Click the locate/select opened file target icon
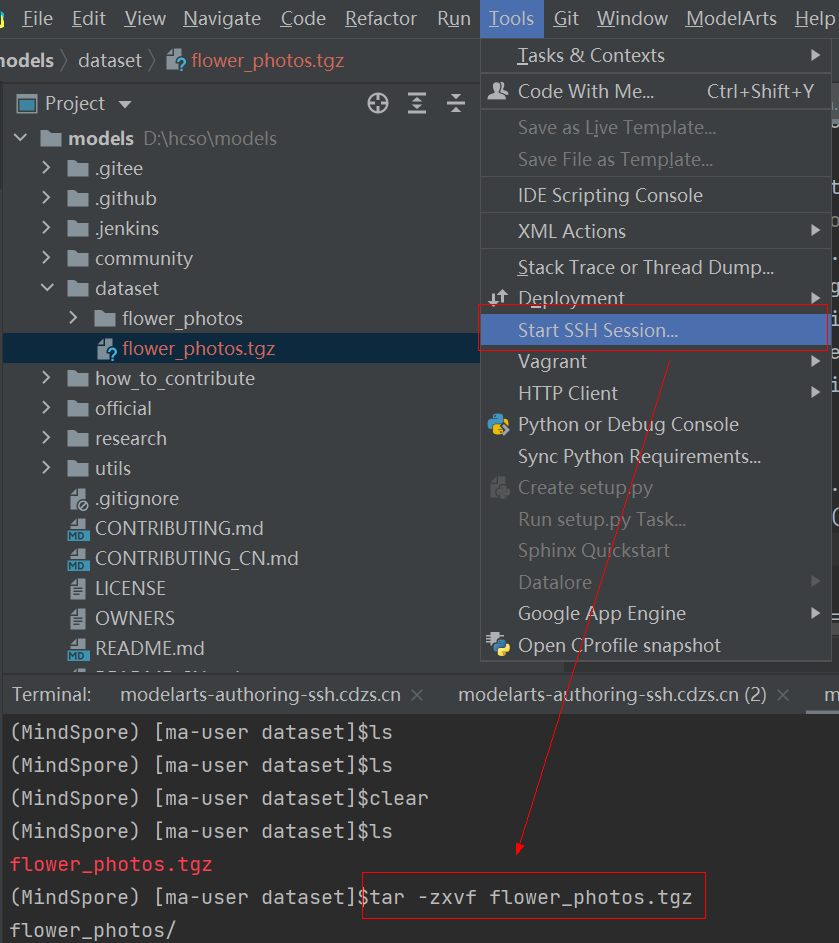 378,103
